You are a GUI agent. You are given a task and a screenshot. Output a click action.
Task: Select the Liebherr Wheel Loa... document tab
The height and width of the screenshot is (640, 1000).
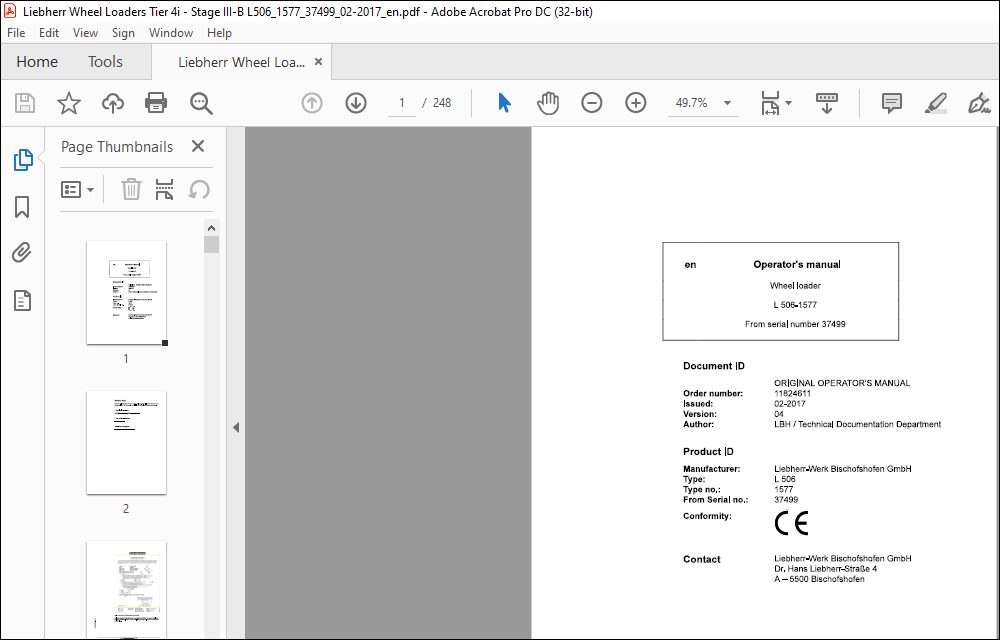click(x=241, y=62)
